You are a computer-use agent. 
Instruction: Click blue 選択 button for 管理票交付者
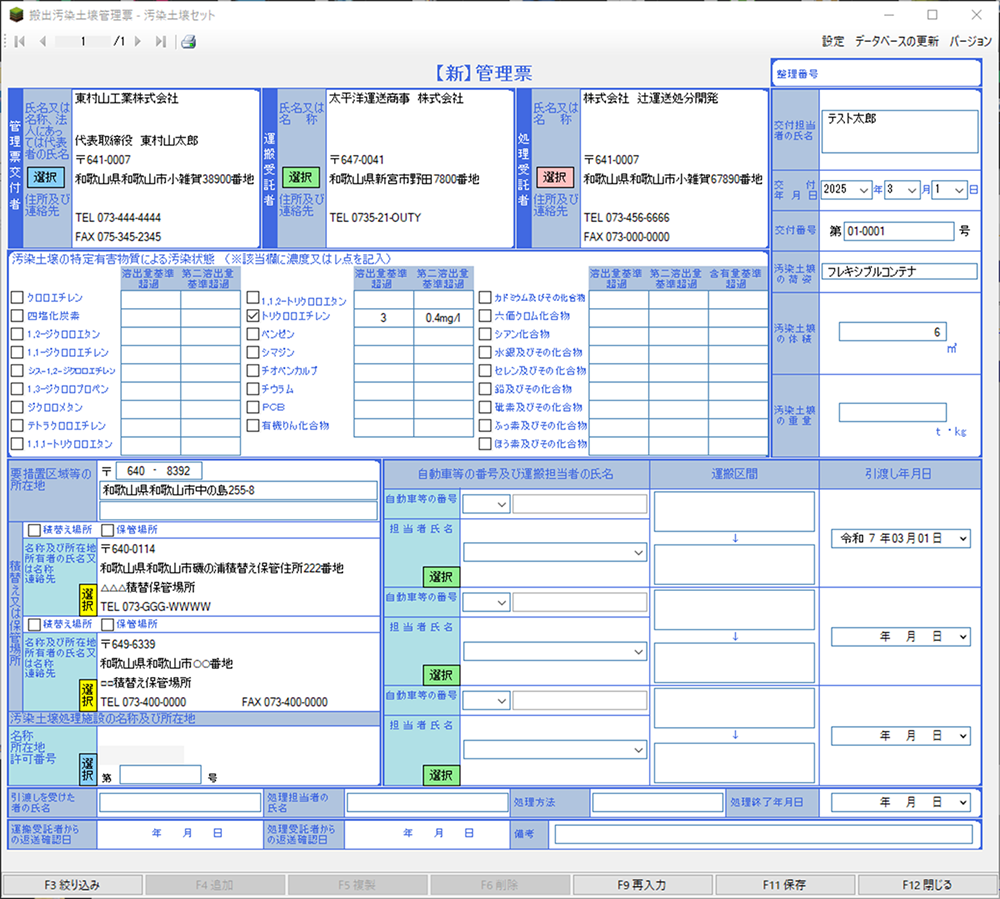click(45, 177)
